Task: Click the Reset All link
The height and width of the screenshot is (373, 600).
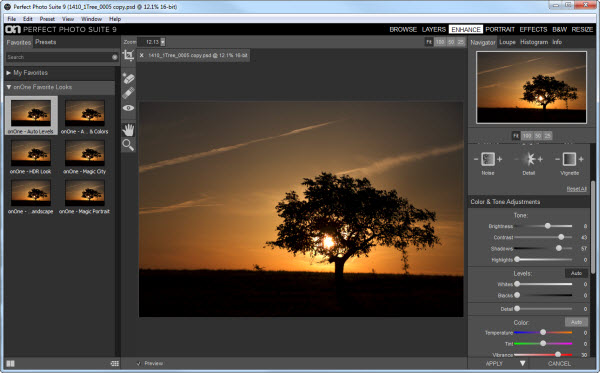Action: point(576,189)
